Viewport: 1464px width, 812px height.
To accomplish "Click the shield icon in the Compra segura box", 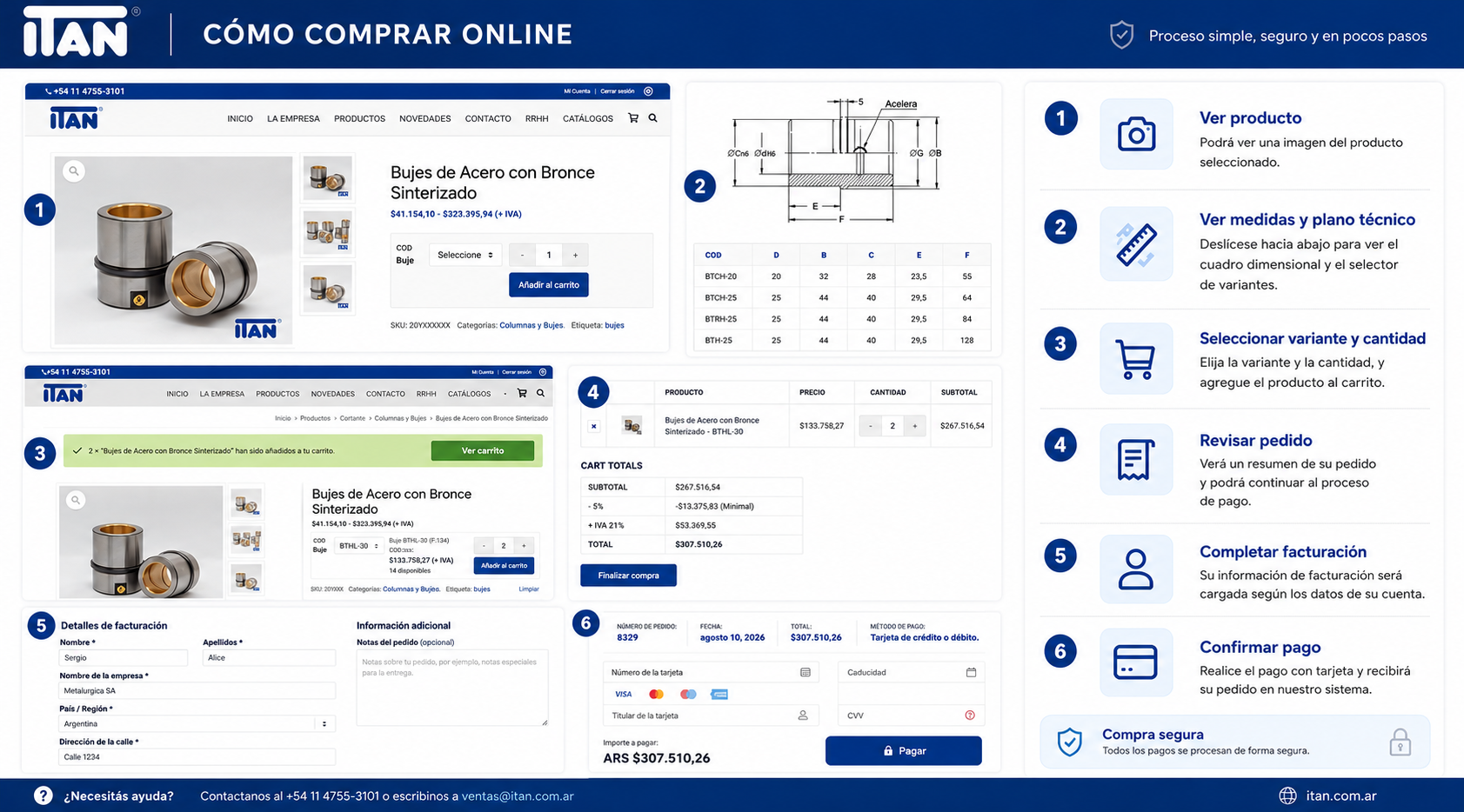I will [1070, 742].
